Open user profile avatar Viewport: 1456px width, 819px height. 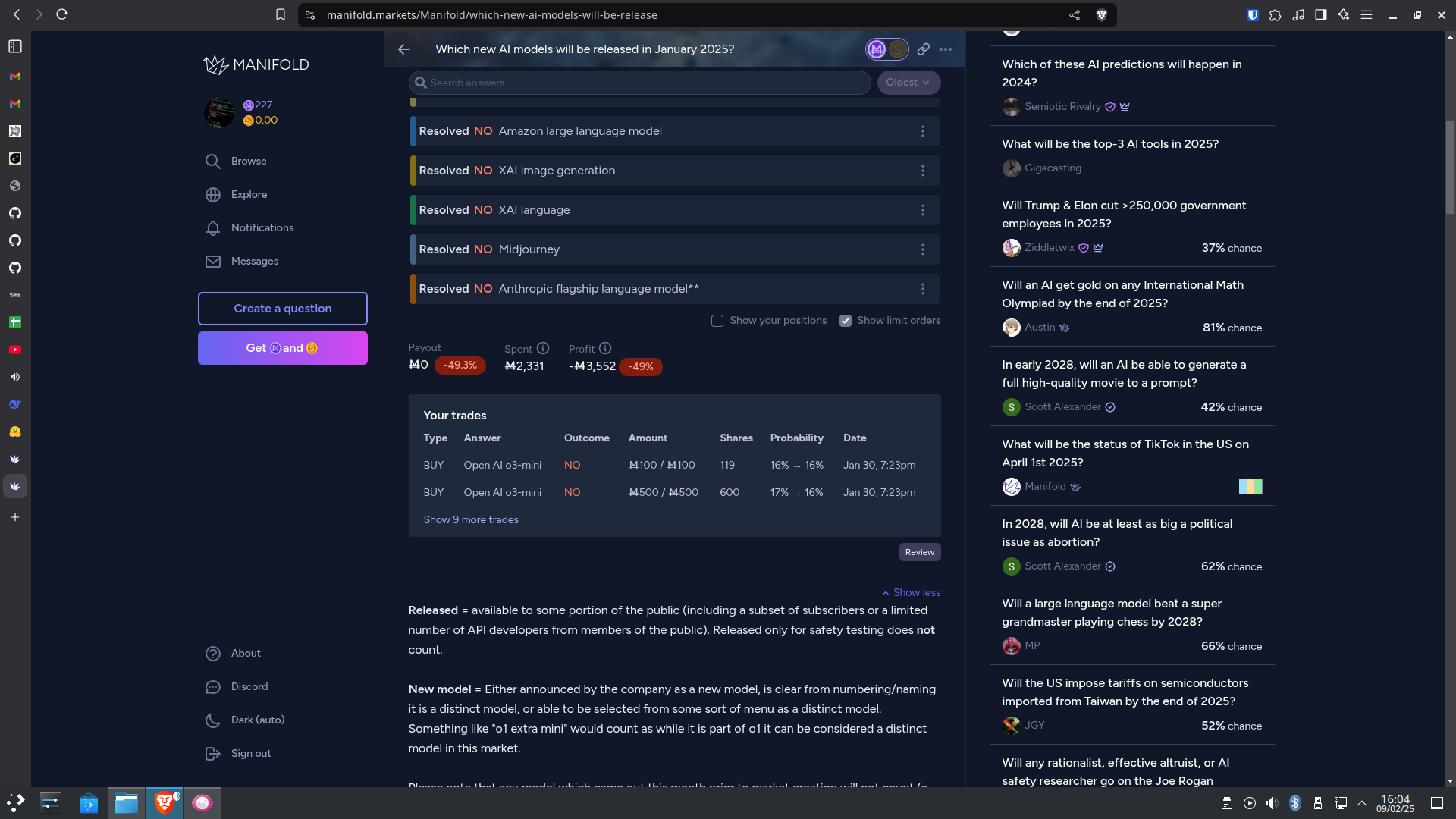219,113
